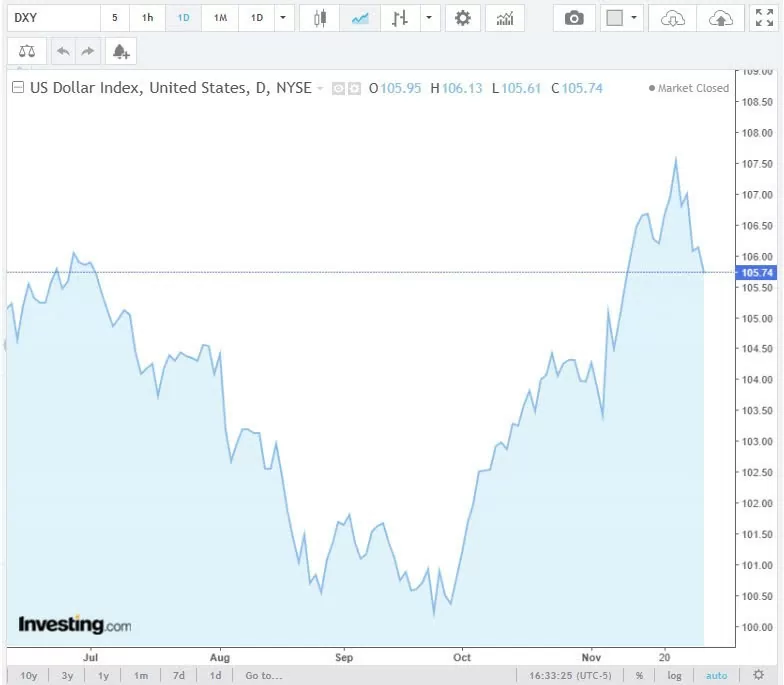The width and height of the screenshot is (784, 685).
Task: Toggle percentage scale mode
Action: (x=639, y=676)
